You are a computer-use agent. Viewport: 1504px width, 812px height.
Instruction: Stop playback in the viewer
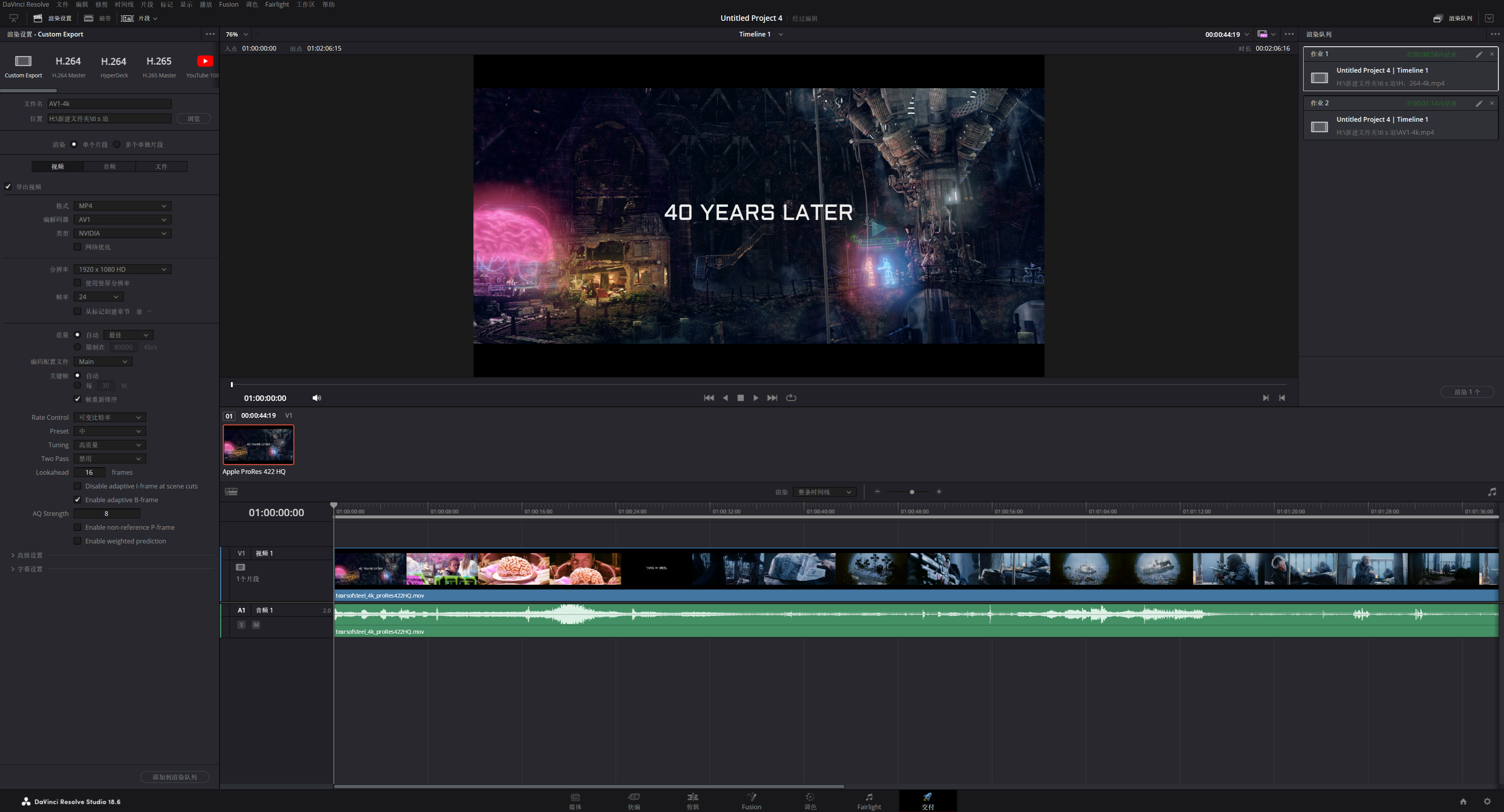(x=740, y=398)
